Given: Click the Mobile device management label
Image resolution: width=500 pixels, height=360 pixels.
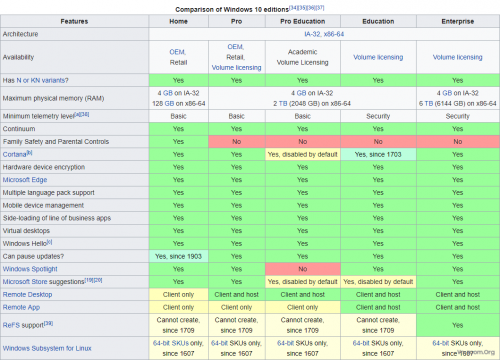Looking at the screenshot, I should click(x=43, y=205).
